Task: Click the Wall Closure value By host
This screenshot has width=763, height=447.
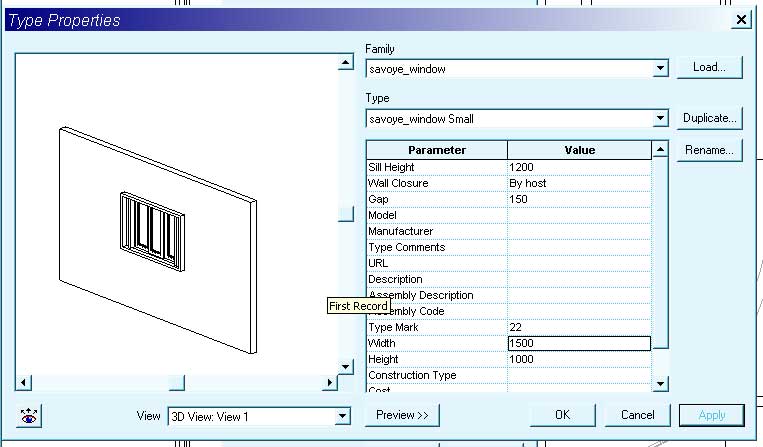Action: [x=579, y=183]
